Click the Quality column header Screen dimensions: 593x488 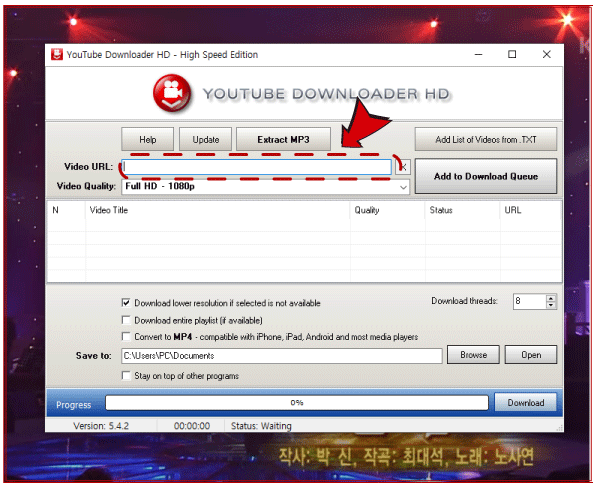click(388, 210)
